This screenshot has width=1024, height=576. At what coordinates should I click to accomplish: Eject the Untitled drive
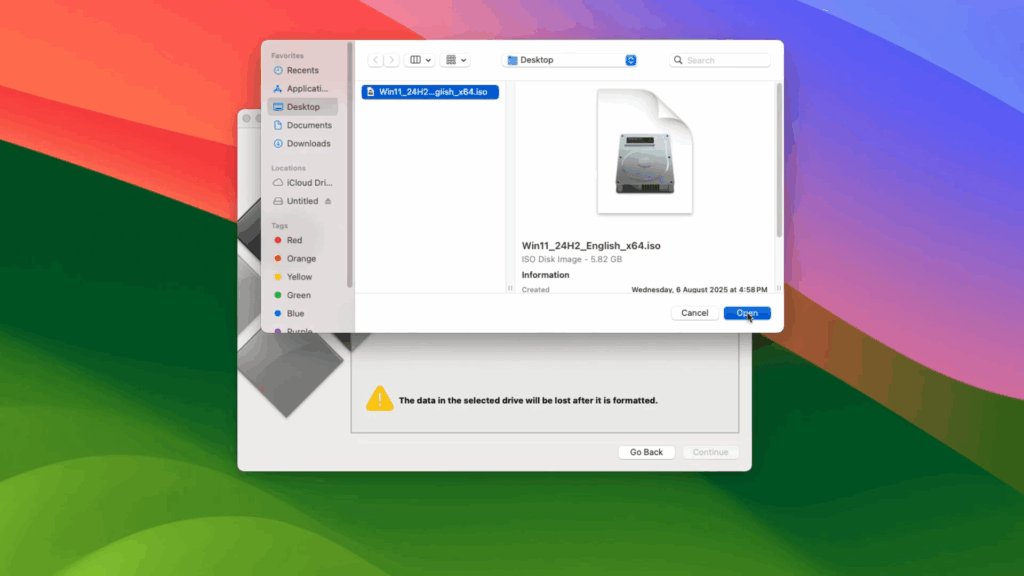click(x=328, y=201)
